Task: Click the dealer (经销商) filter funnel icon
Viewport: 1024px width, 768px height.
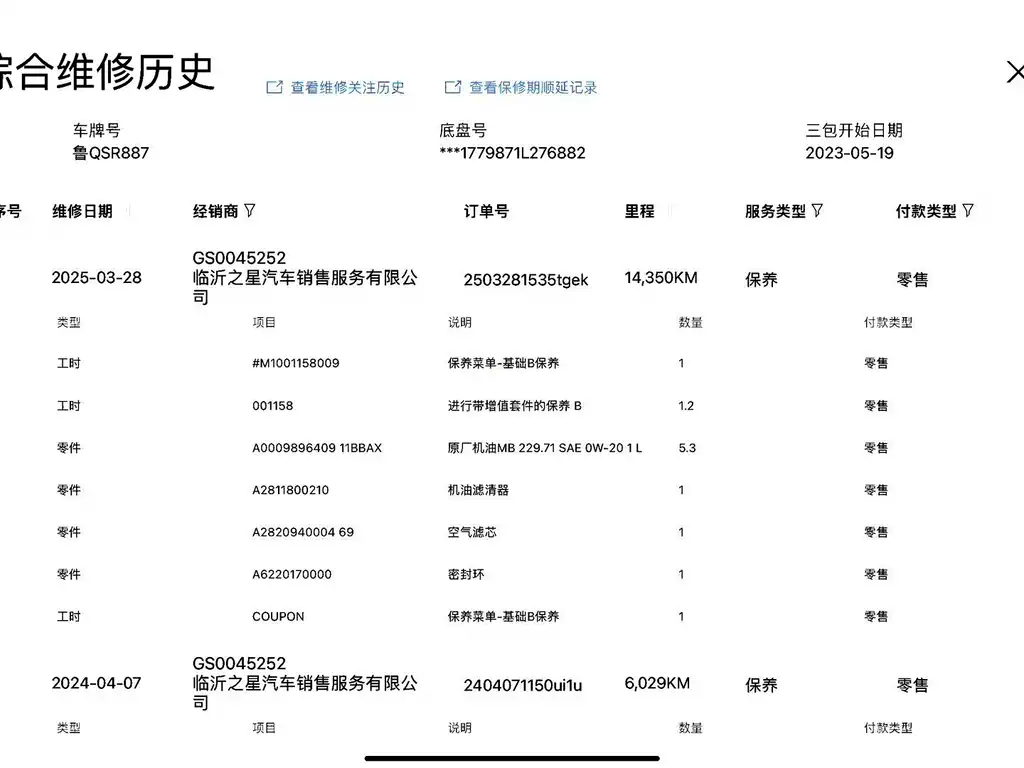Action: 250,211
